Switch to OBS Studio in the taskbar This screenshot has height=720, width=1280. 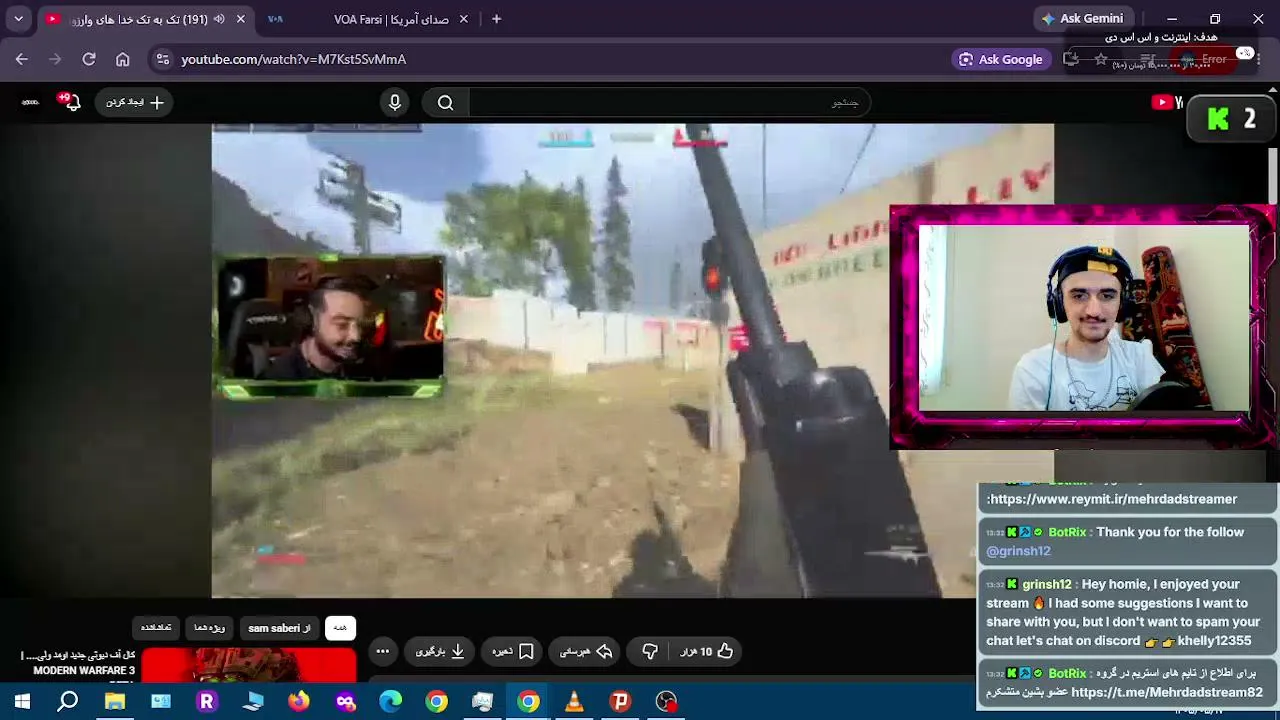666,702
